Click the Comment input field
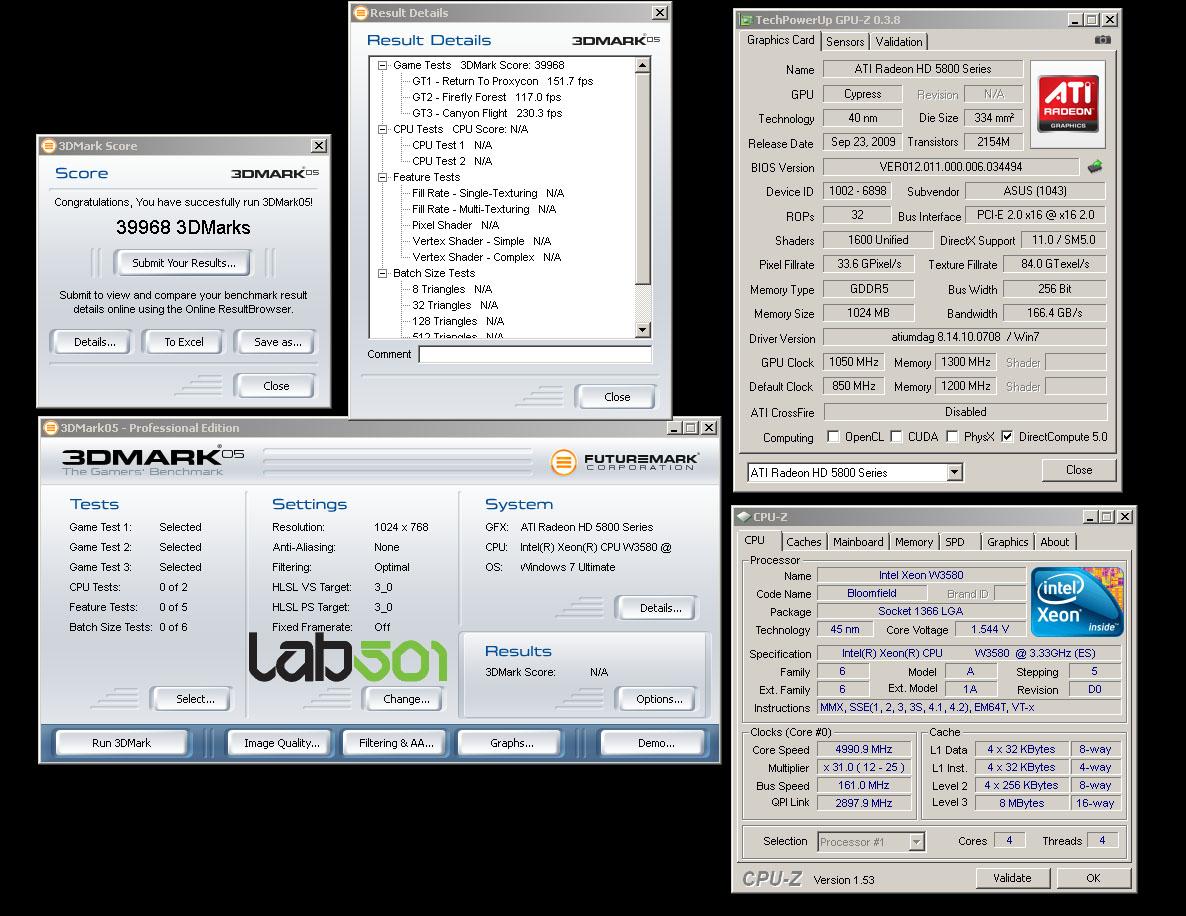This screenshot has height=916, width=1186. point(535,355)
